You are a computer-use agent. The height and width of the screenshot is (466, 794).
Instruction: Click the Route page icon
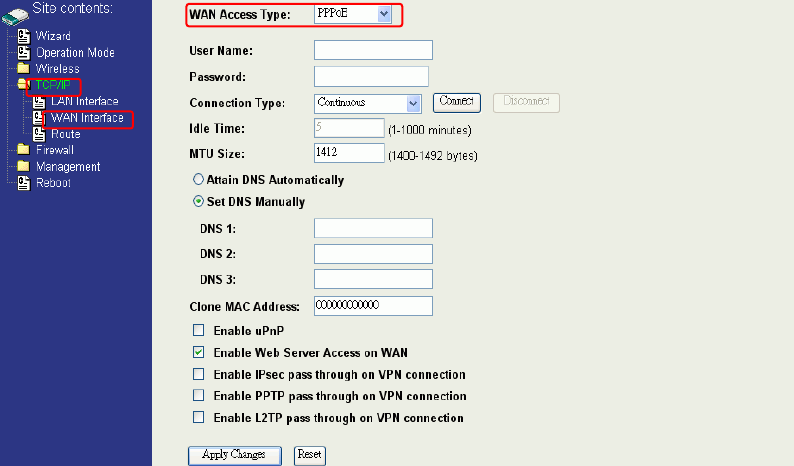click(39, 134)
